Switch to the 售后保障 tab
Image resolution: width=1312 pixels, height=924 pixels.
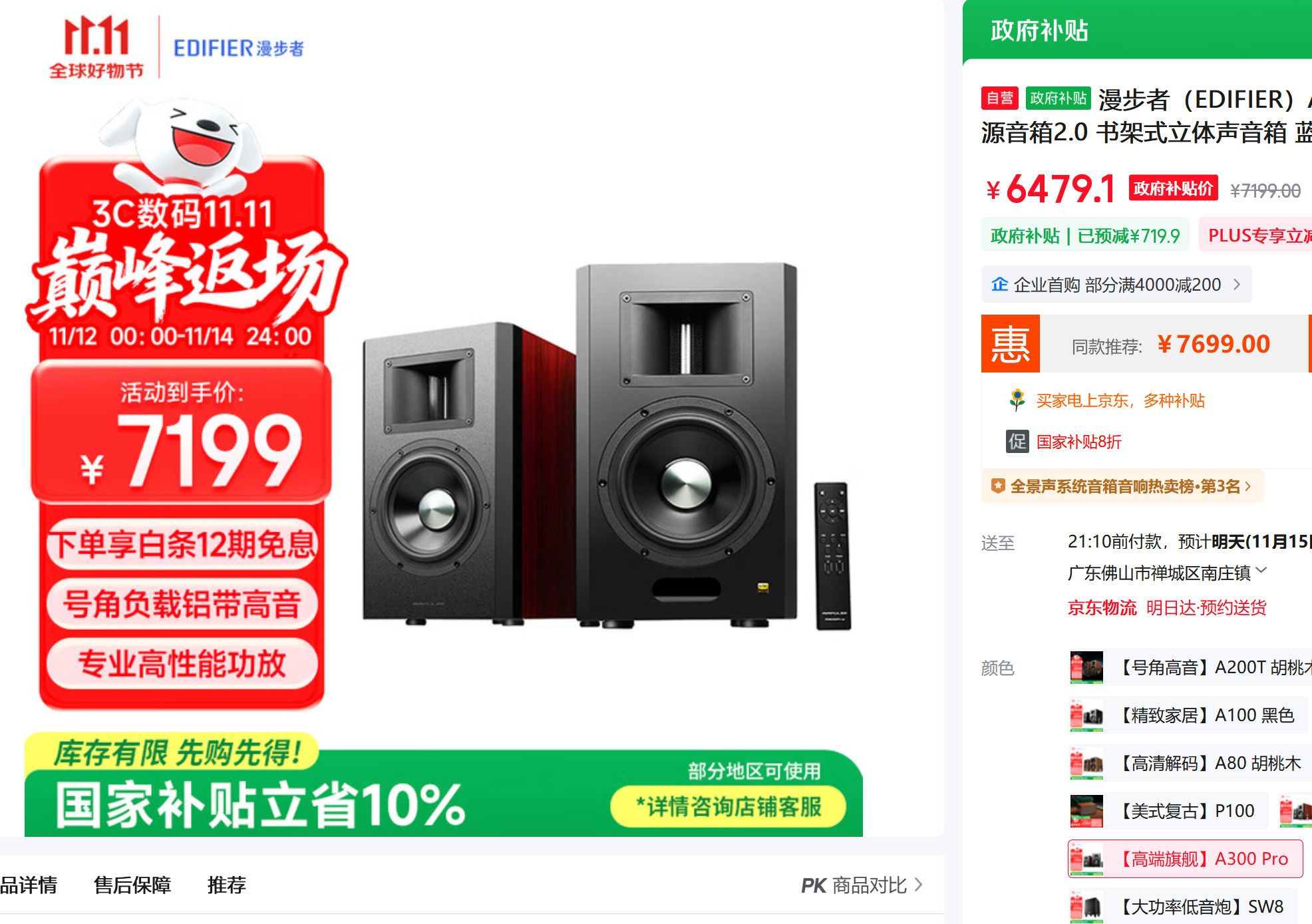coord(132,885)
